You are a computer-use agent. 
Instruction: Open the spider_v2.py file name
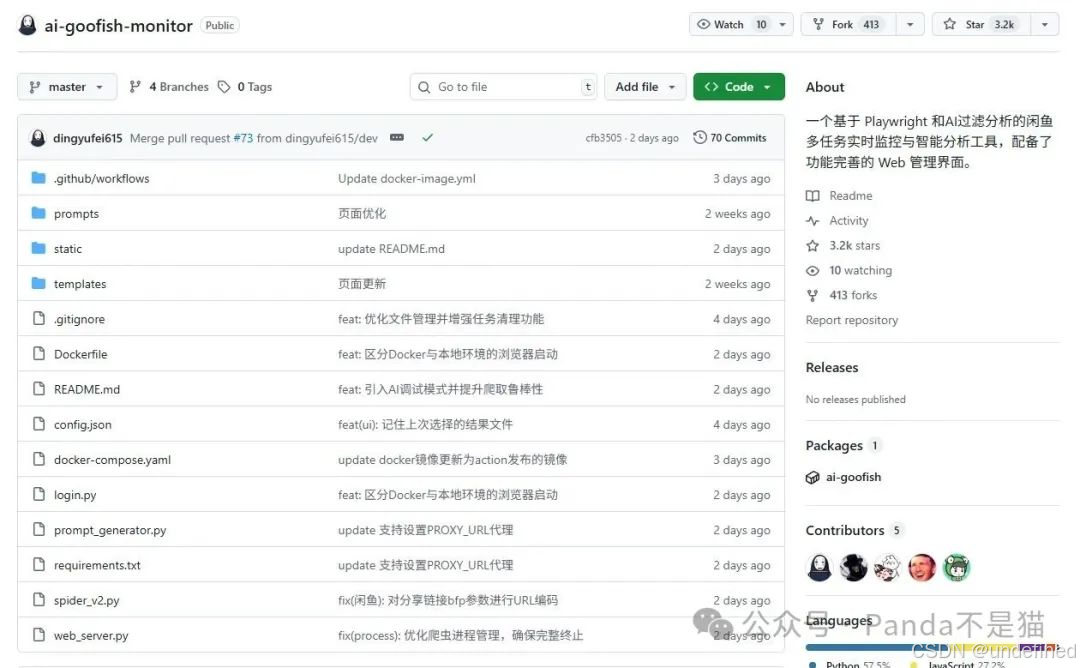click(x=87, y=601)
